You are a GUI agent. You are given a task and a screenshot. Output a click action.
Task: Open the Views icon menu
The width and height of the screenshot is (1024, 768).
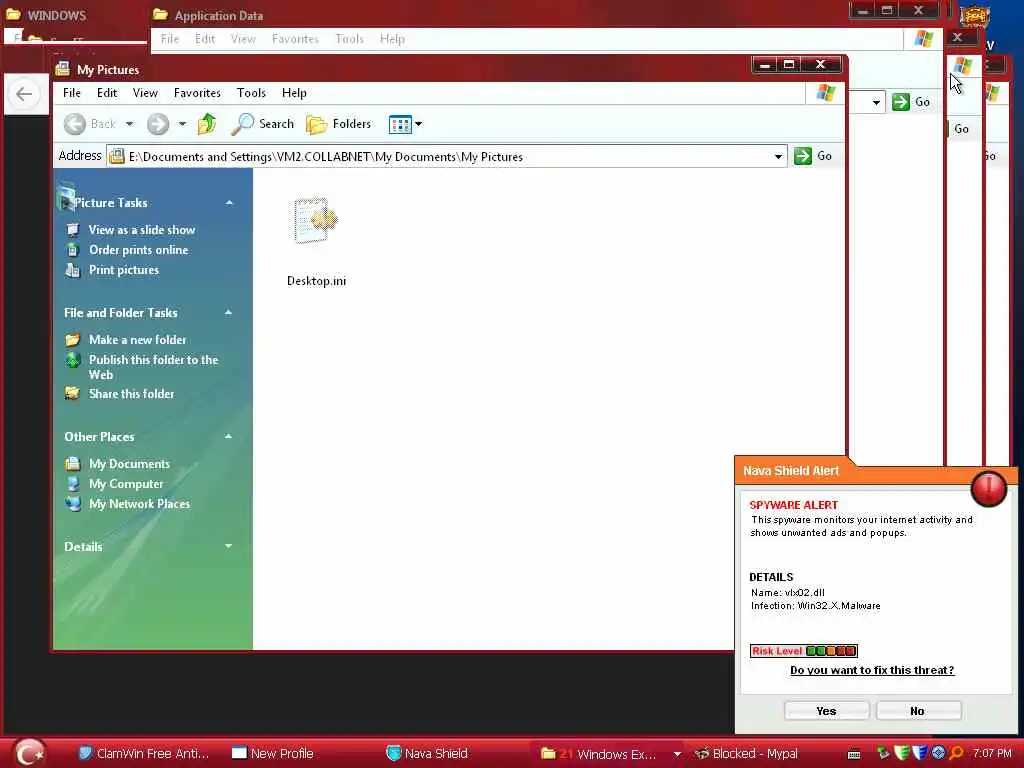tap(405, 124)
